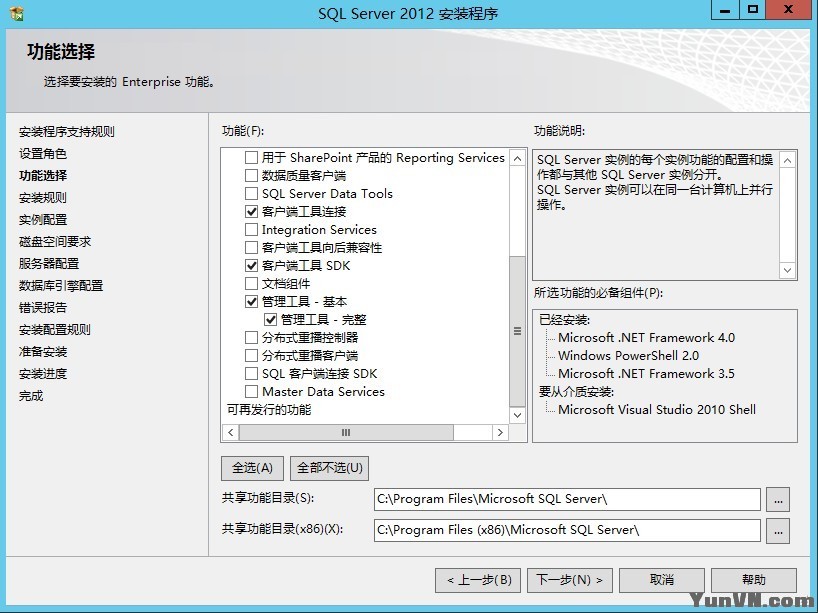Click the 全选(A) button

pos(252,468)
